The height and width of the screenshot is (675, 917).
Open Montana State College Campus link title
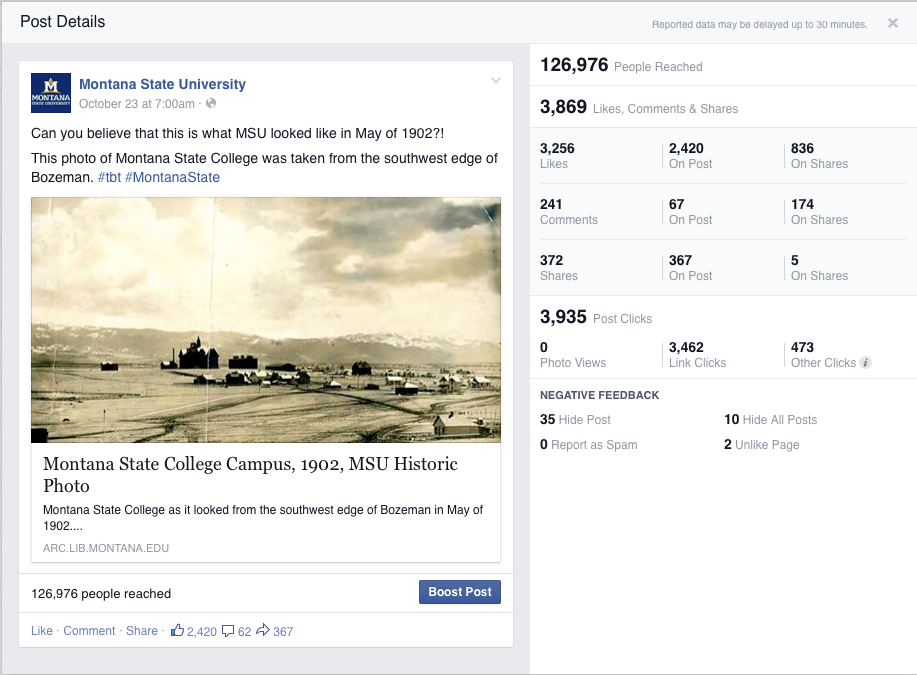(x=250, y=474)
